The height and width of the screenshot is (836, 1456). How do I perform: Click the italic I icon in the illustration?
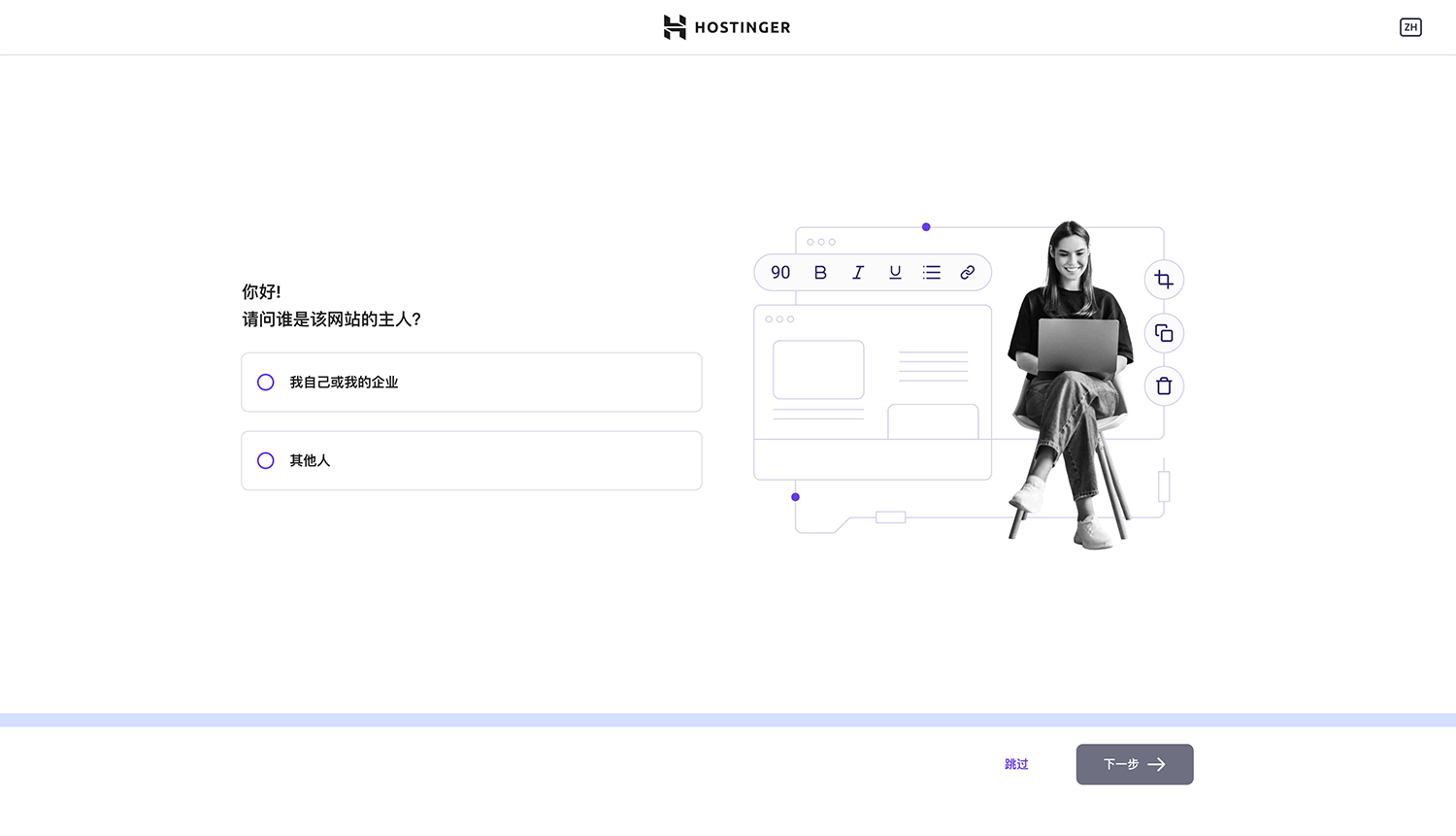pyautogui.click(x=858, y=273)
